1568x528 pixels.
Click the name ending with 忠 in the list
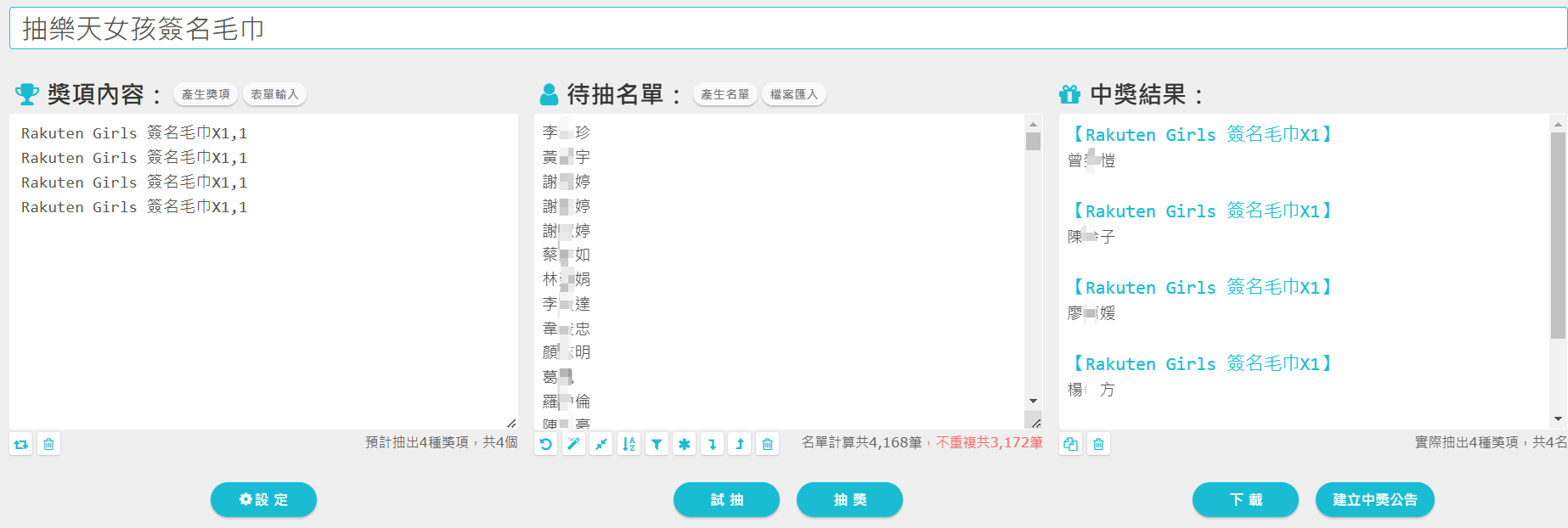(x=567, y=329)
